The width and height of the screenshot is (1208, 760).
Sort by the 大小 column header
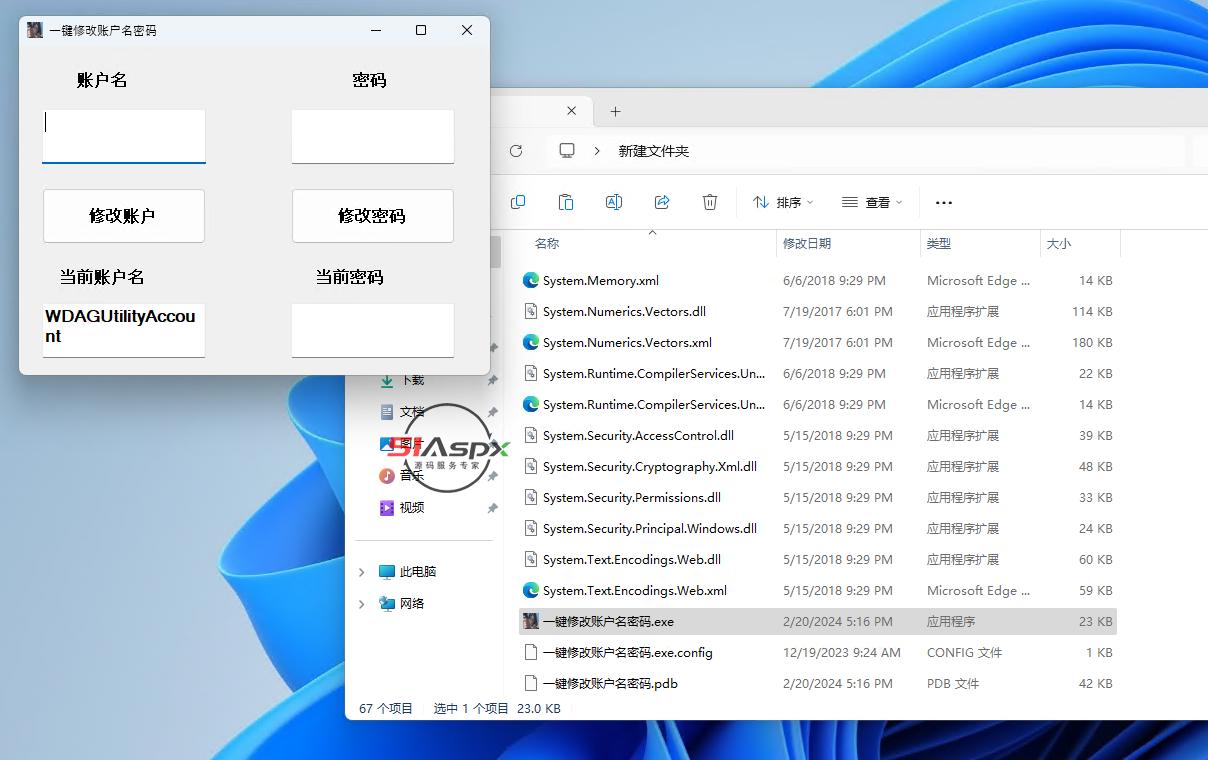coord(1058,243)
